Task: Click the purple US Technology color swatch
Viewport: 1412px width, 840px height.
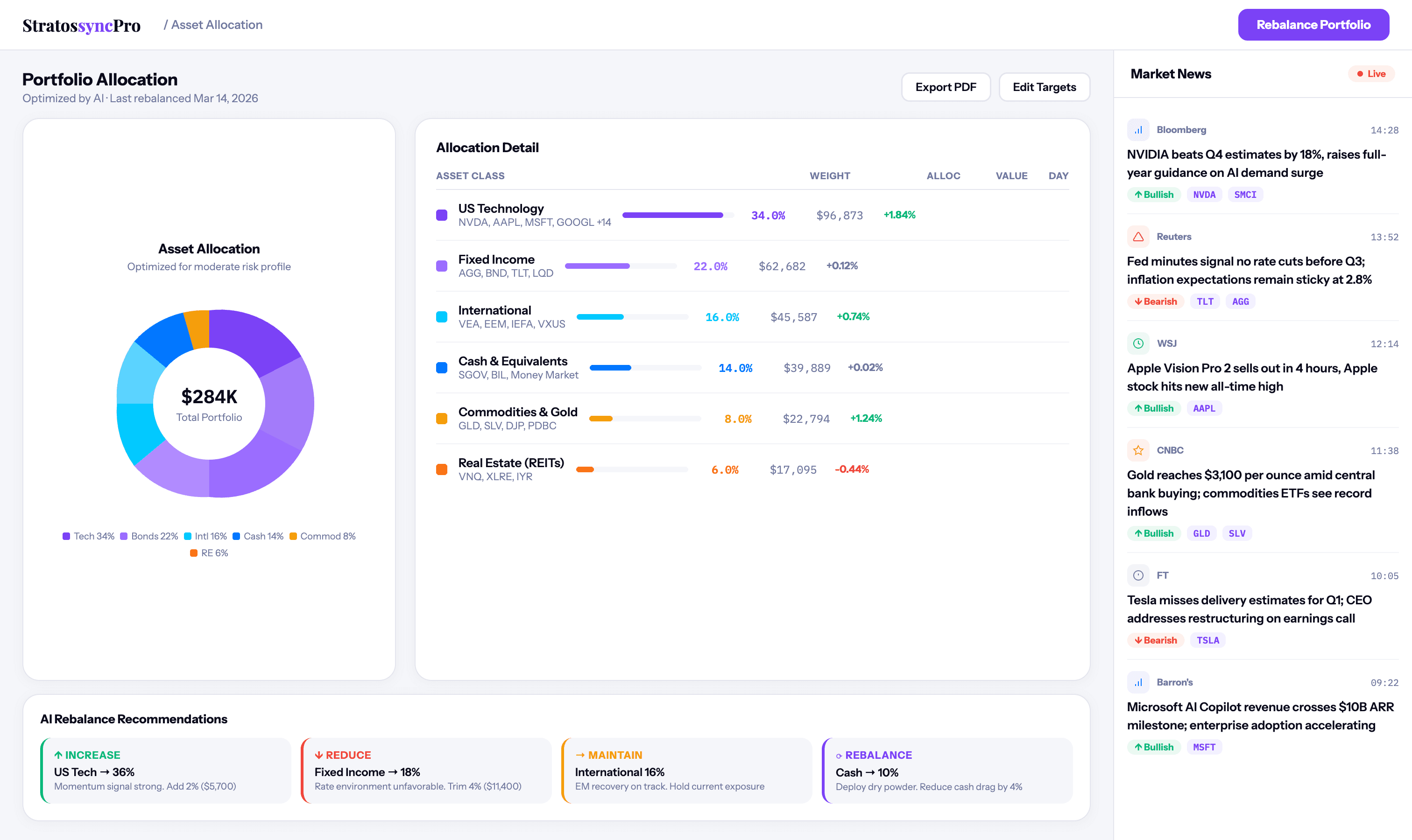Action: coord(442,215)
